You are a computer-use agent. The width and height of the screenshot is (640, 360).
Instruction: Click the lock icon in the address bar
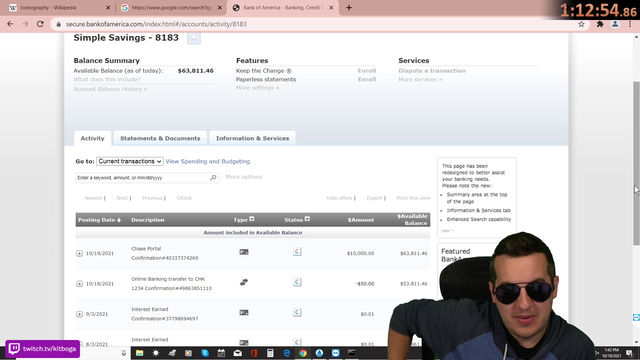[x=59, y=24]
